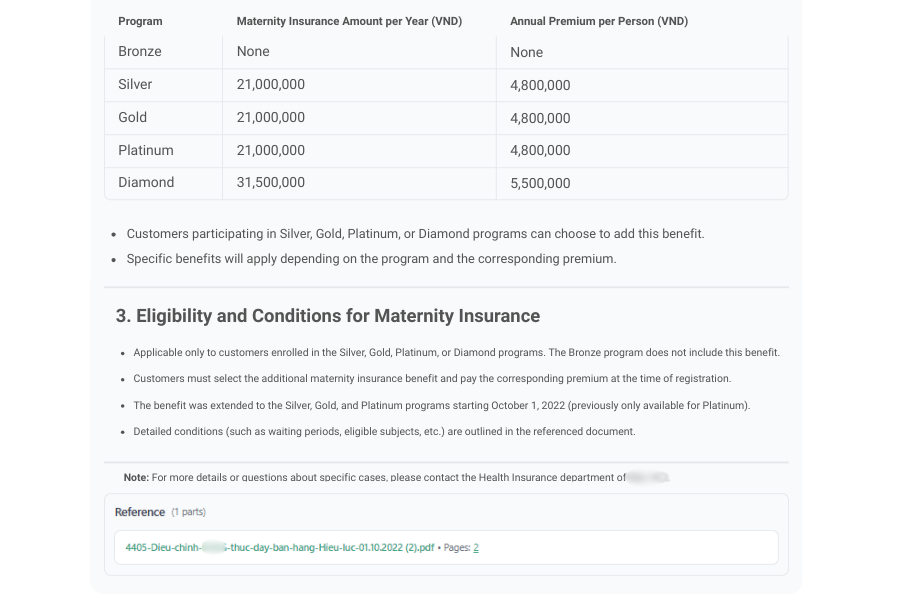Click Maternity Insurance Amount per Year header
The width and height of the screenshot is (900, 600).
[x=349, y=21]
